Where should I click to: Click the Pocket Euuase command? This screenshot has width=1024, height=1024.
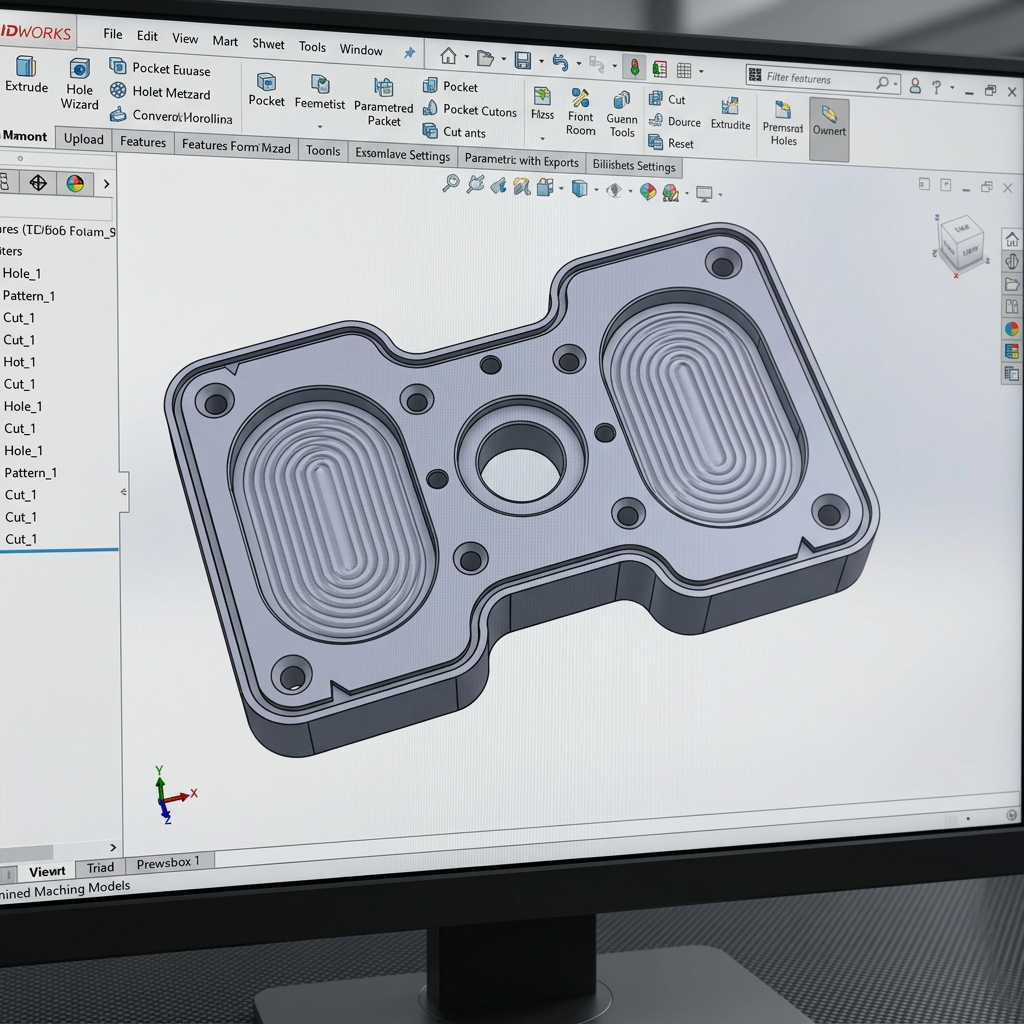pyautogui.click(x=160, y=68)
